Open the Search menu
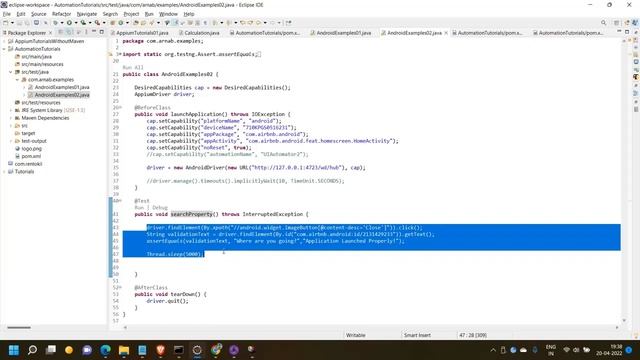 [110, 14]
